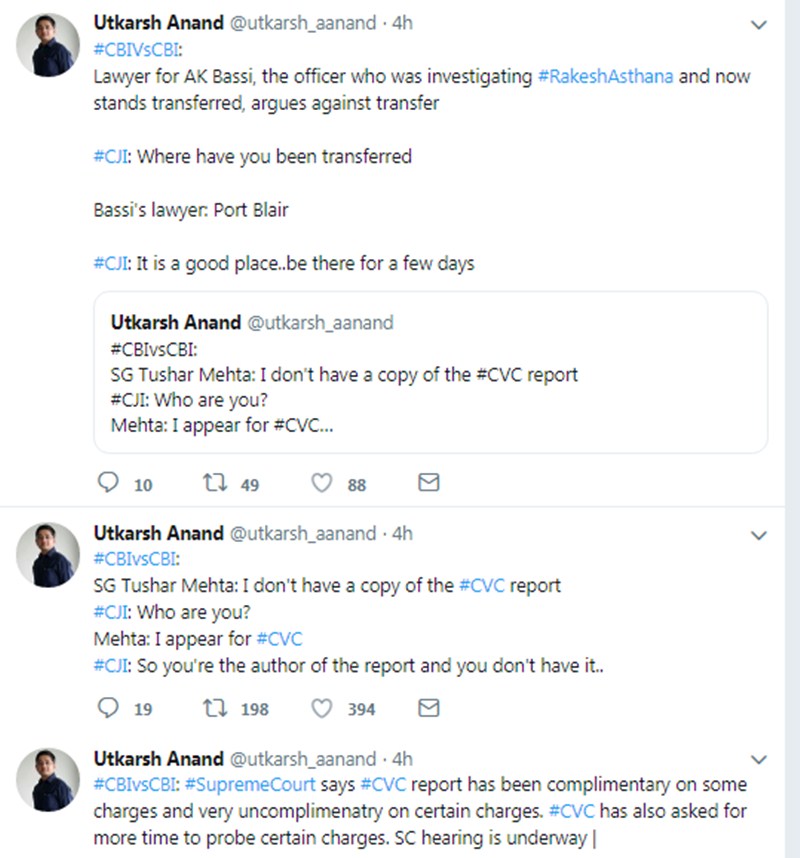Viewport: 800px width, 858px height.
Task: Reply to the 'Who are you?' tweet
Action: tap(108, 708)
